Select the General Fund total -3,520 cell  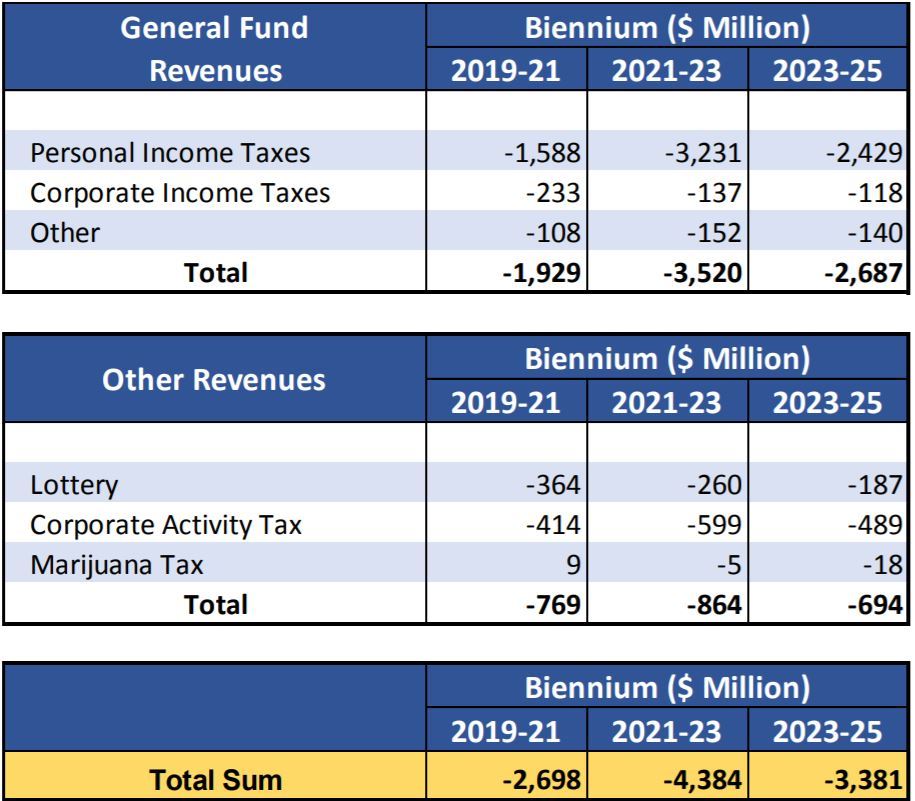tap(701, 271)
